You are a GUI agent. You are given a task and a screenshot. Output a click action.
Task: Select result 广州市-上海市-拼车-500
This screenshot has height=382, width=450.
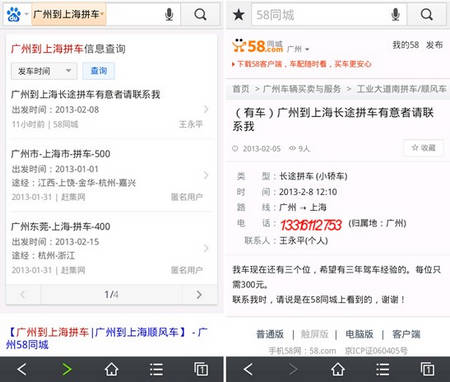112,175
